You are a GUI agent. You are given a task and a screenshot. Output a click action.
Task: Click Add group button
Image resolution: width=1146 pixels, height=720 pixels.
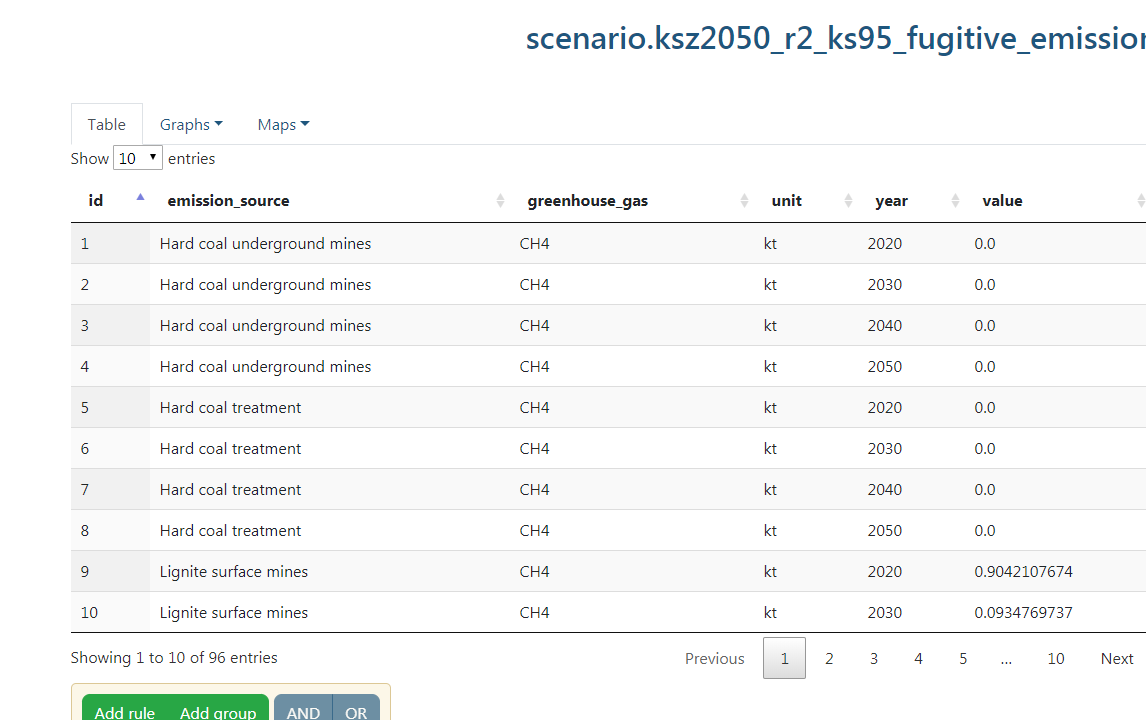(218, 708)
